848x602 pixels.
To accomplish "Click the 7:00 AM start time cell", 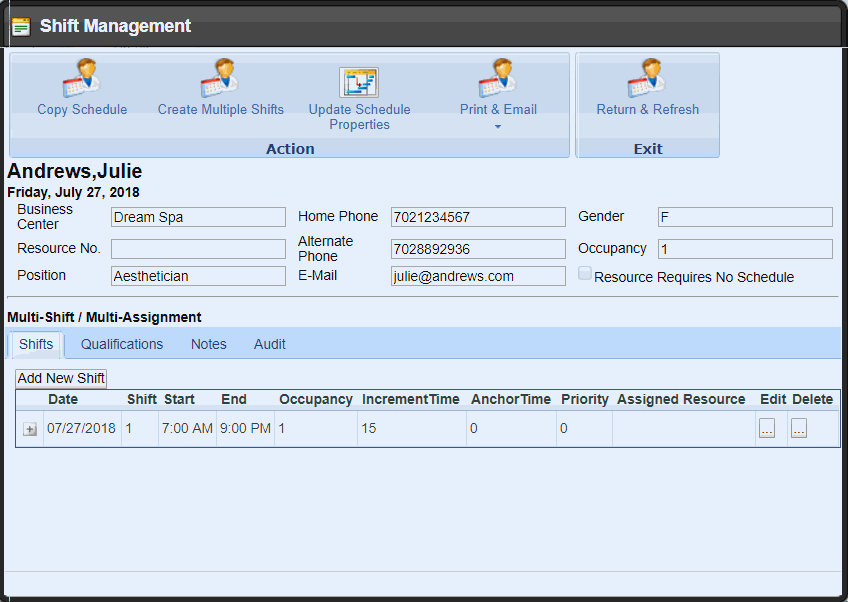I will click(187, 429).
